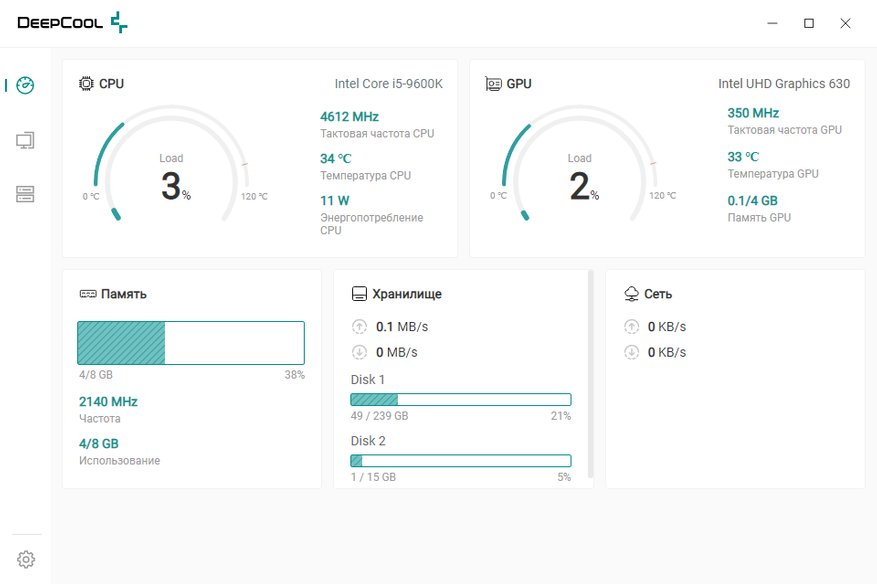The width and height of the screenshot is (877, 584).
Task: Click the 34 °C CPU temperature value
Action: pyautogui.click(x=336, y=158)
